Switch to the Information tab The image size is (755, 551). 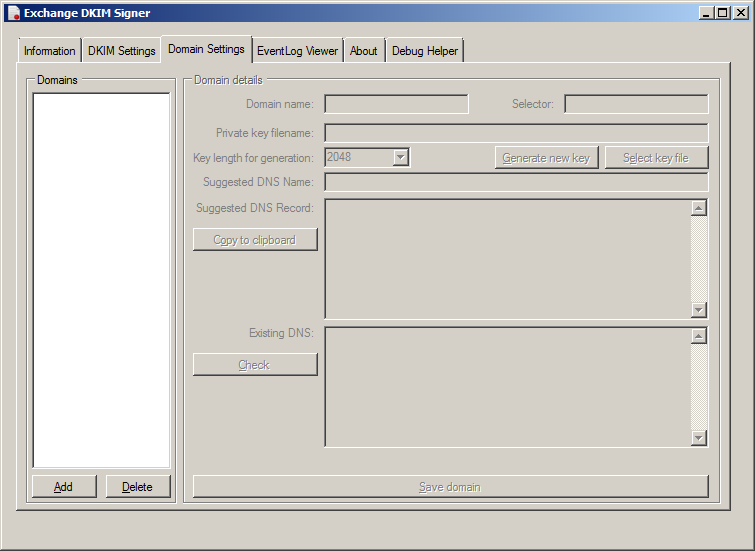pos(50,51)
